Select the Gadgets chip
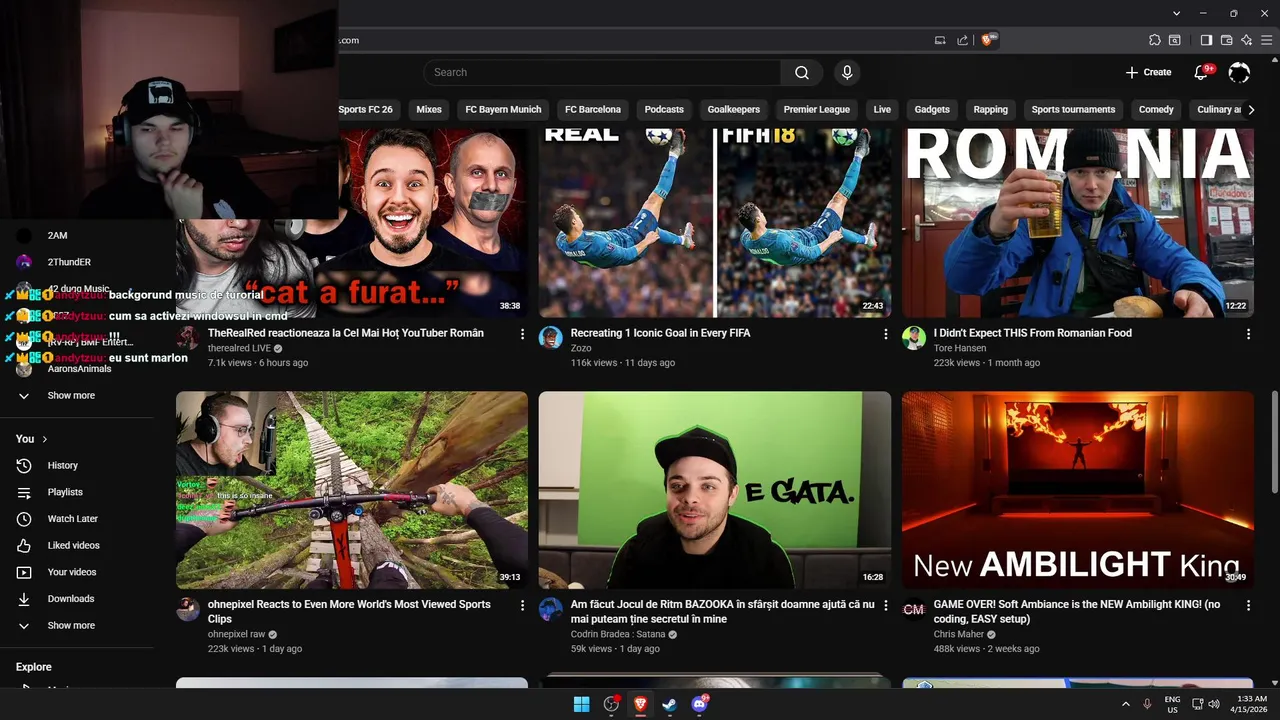The height and width of the screenshot is (720, 1280). point(932,110)
